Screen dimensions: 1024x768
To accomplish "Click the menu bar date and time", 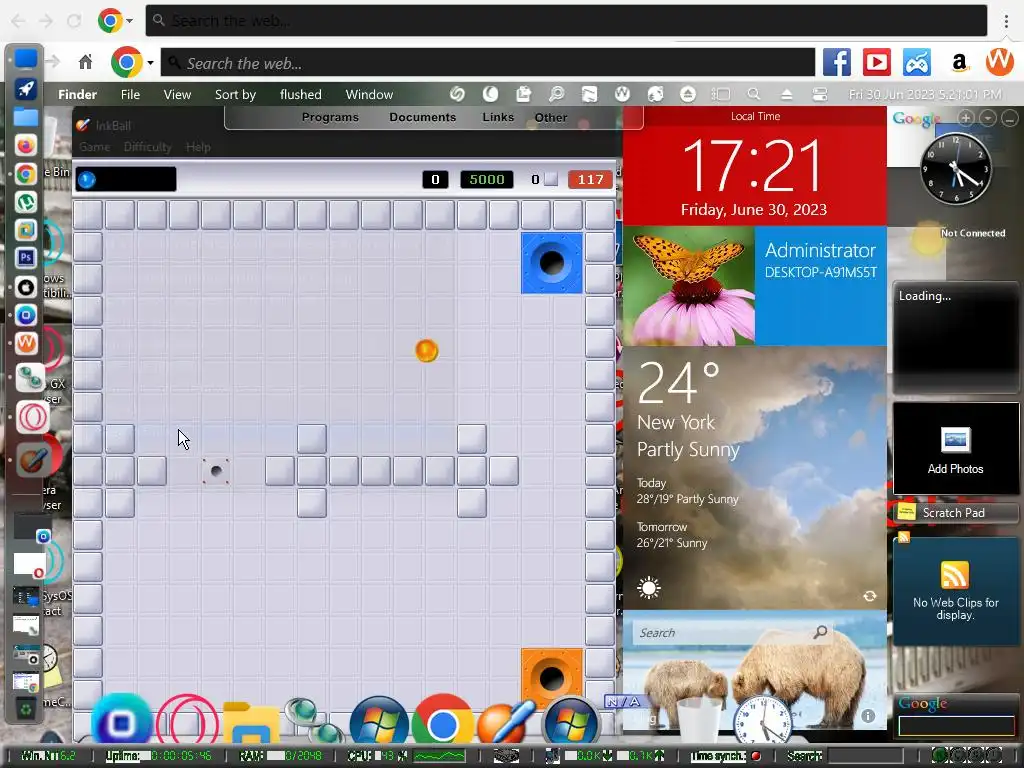I will point(925,95).
